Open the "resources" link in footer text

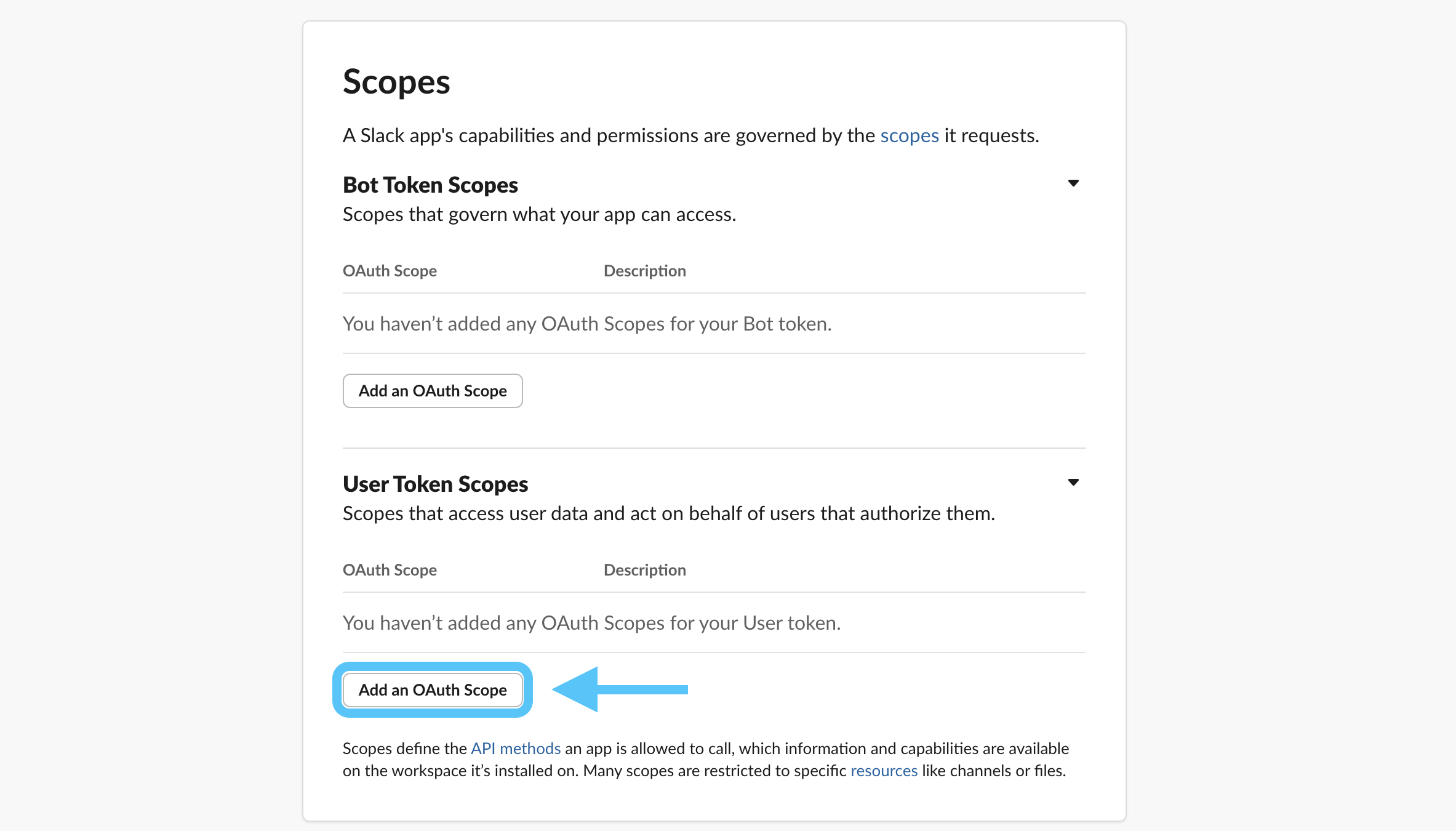[x=884, y=771]
